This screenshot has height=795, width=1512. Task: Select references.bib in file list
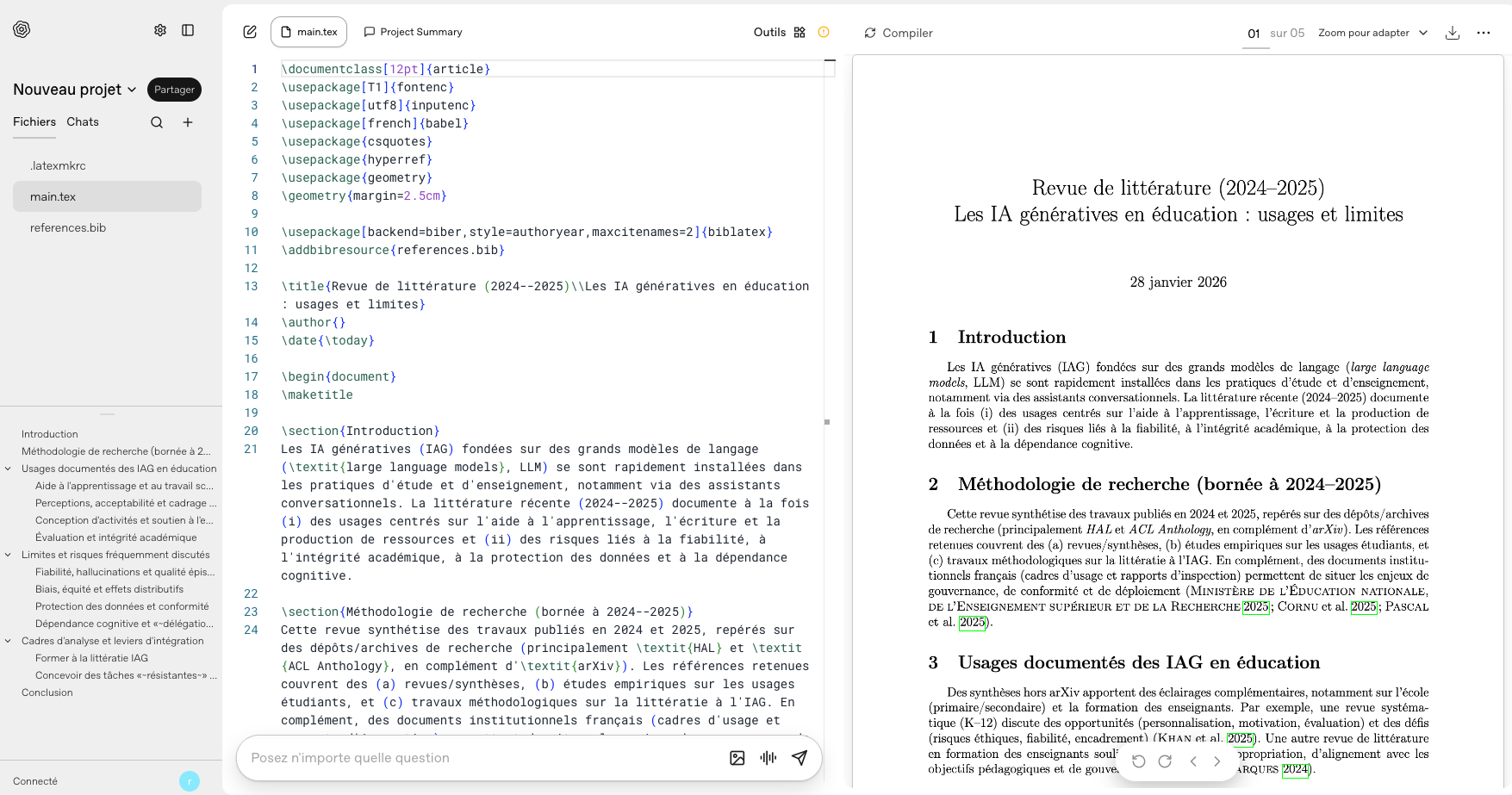tap(68, 227)
